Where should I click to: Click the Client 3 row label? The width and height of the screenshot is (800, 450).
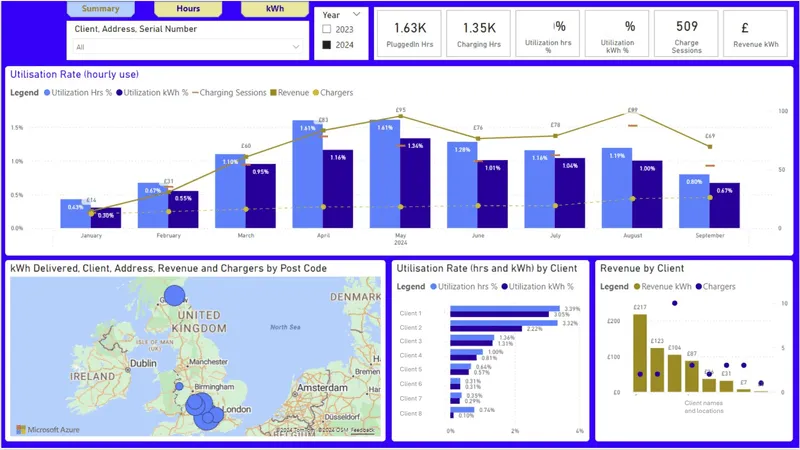411,341
